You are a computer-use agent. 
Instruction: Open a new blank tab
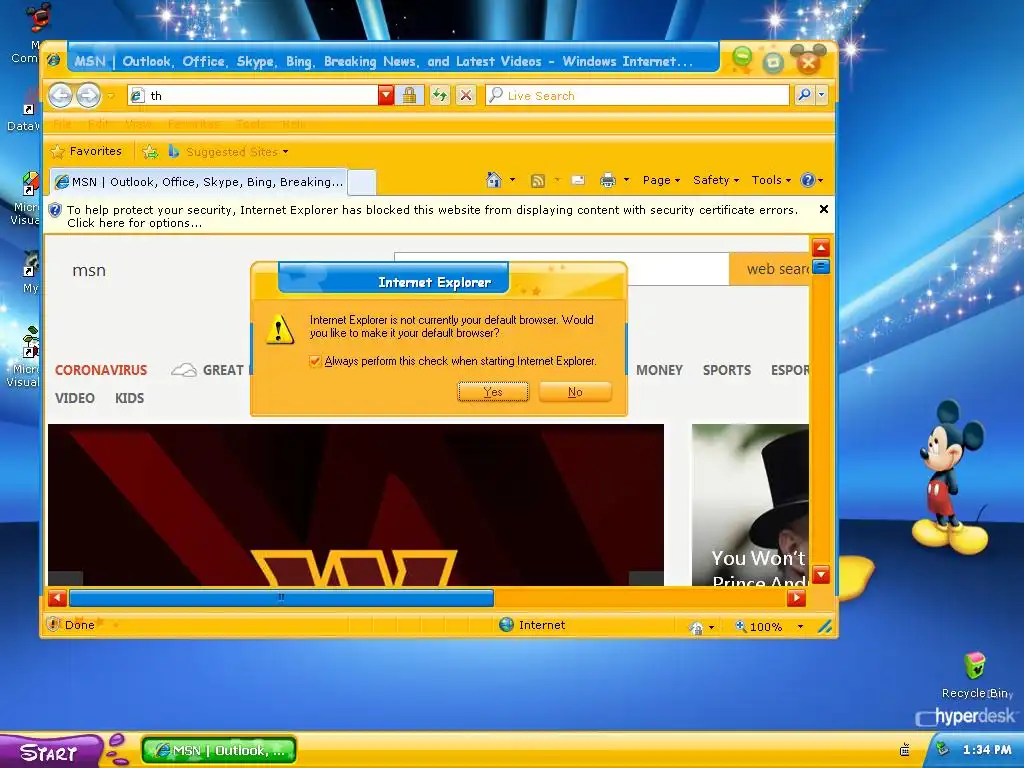pyautogui.click(x=362, y=182)
